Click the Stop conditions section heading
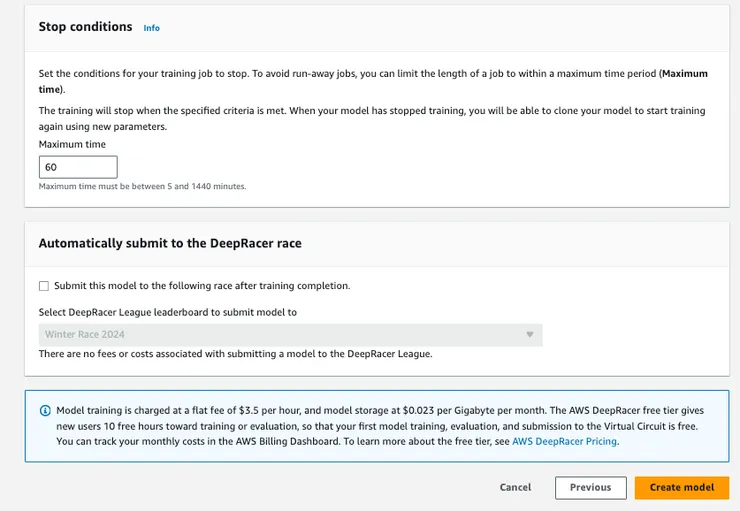The width and height of the screenshot is (740, 511). [85, 27]
